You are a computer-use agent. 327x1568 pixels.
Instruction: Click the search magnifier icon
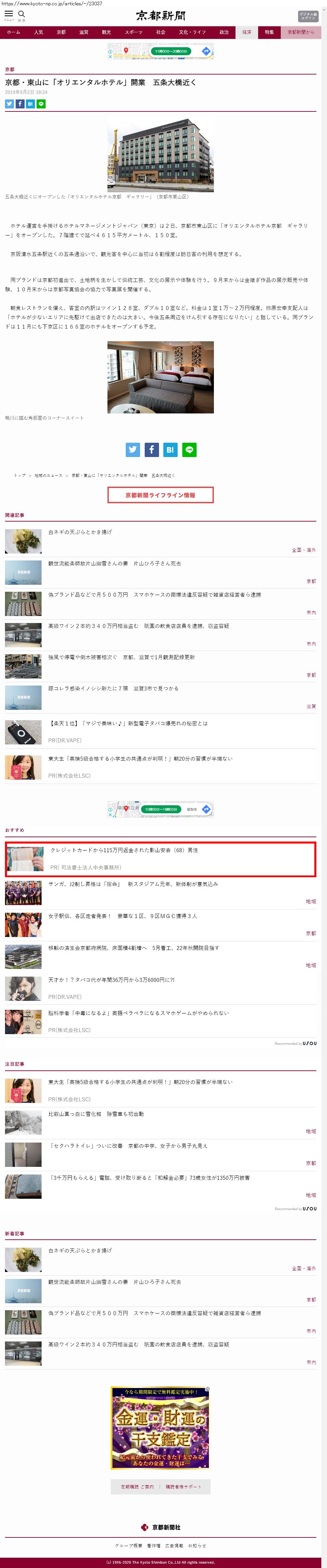21,15
